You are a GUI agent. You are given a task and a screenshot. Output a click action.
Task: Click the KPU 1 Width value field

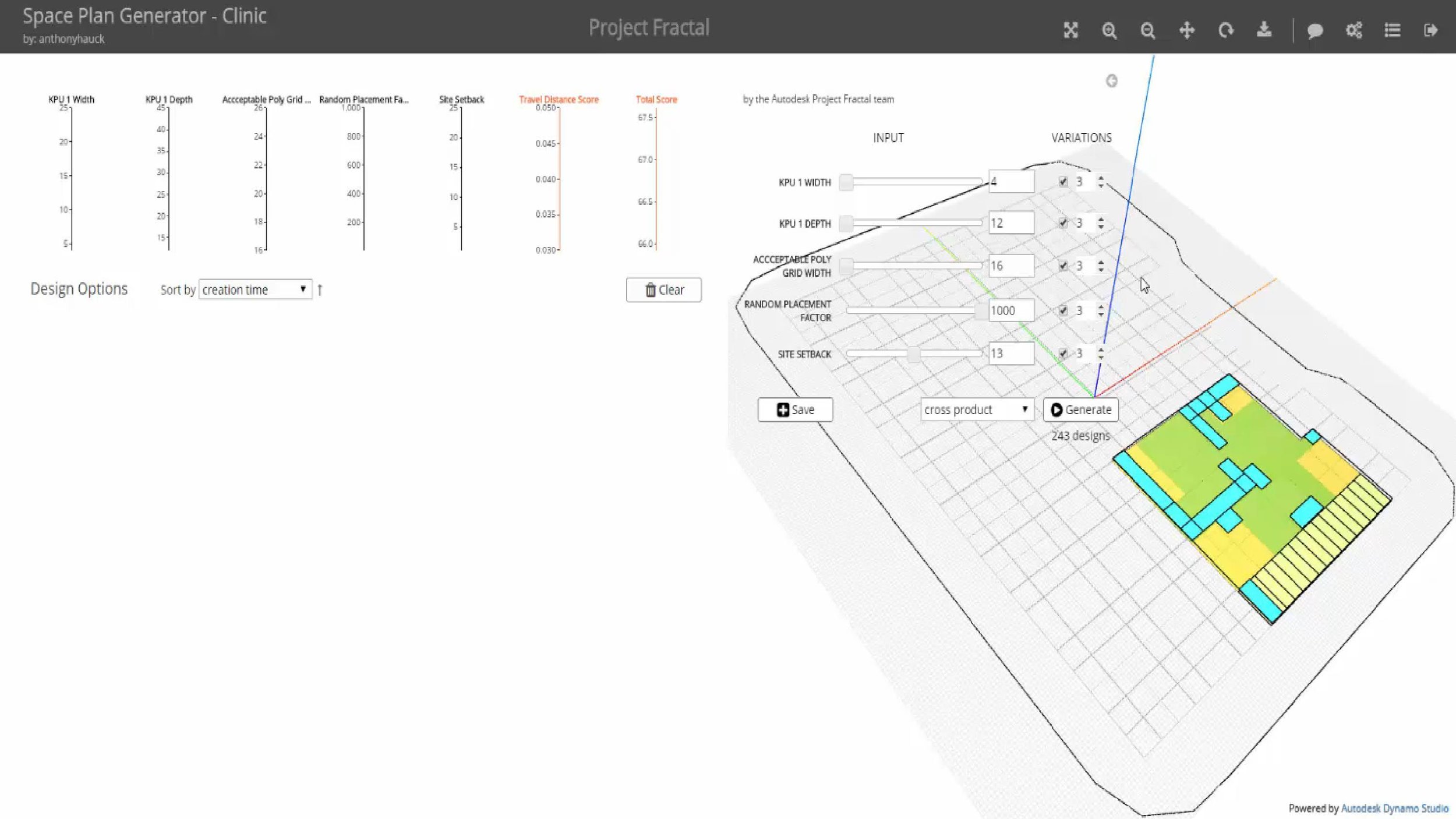1011,182
